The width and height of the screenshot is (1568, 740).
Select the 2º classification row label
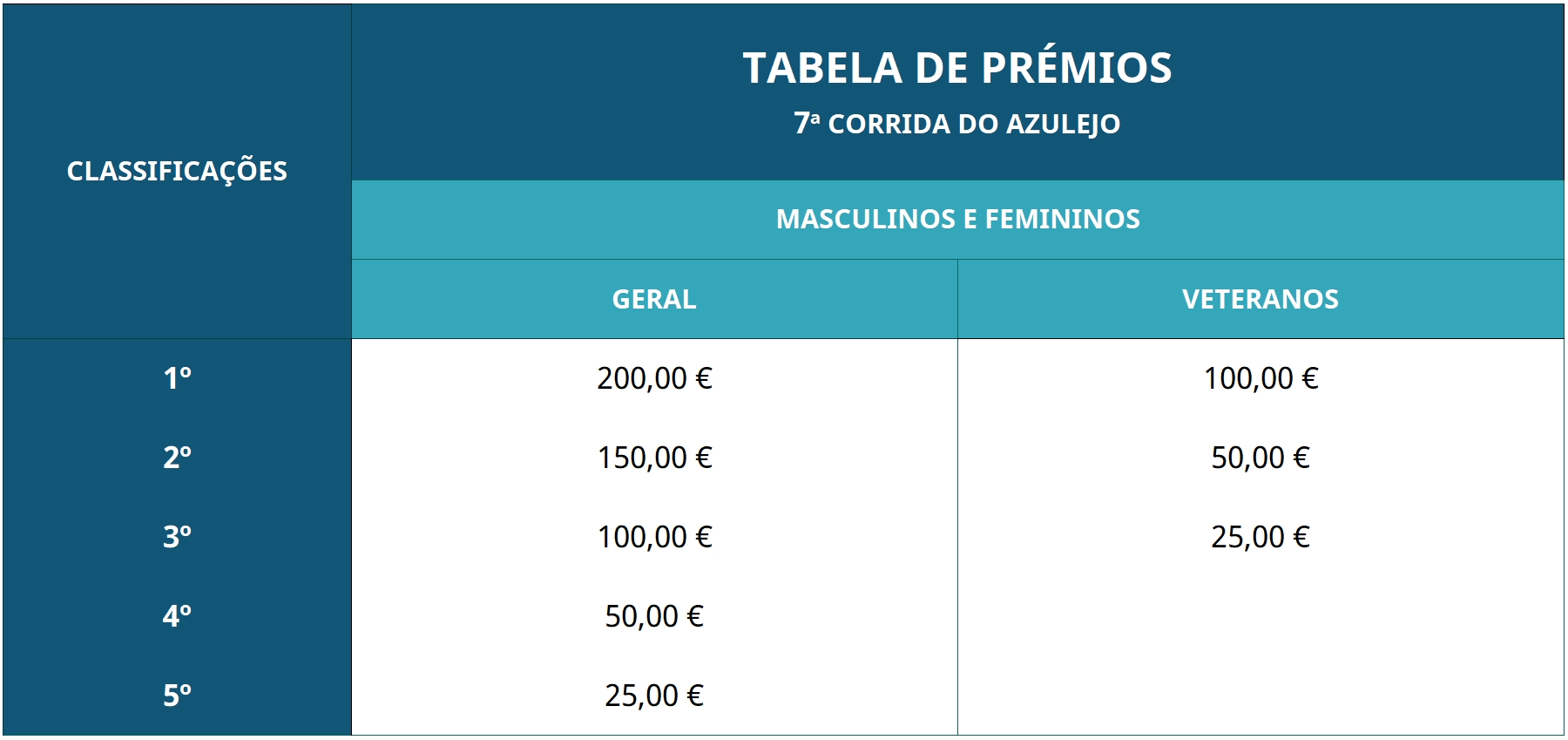click(177, 458)
